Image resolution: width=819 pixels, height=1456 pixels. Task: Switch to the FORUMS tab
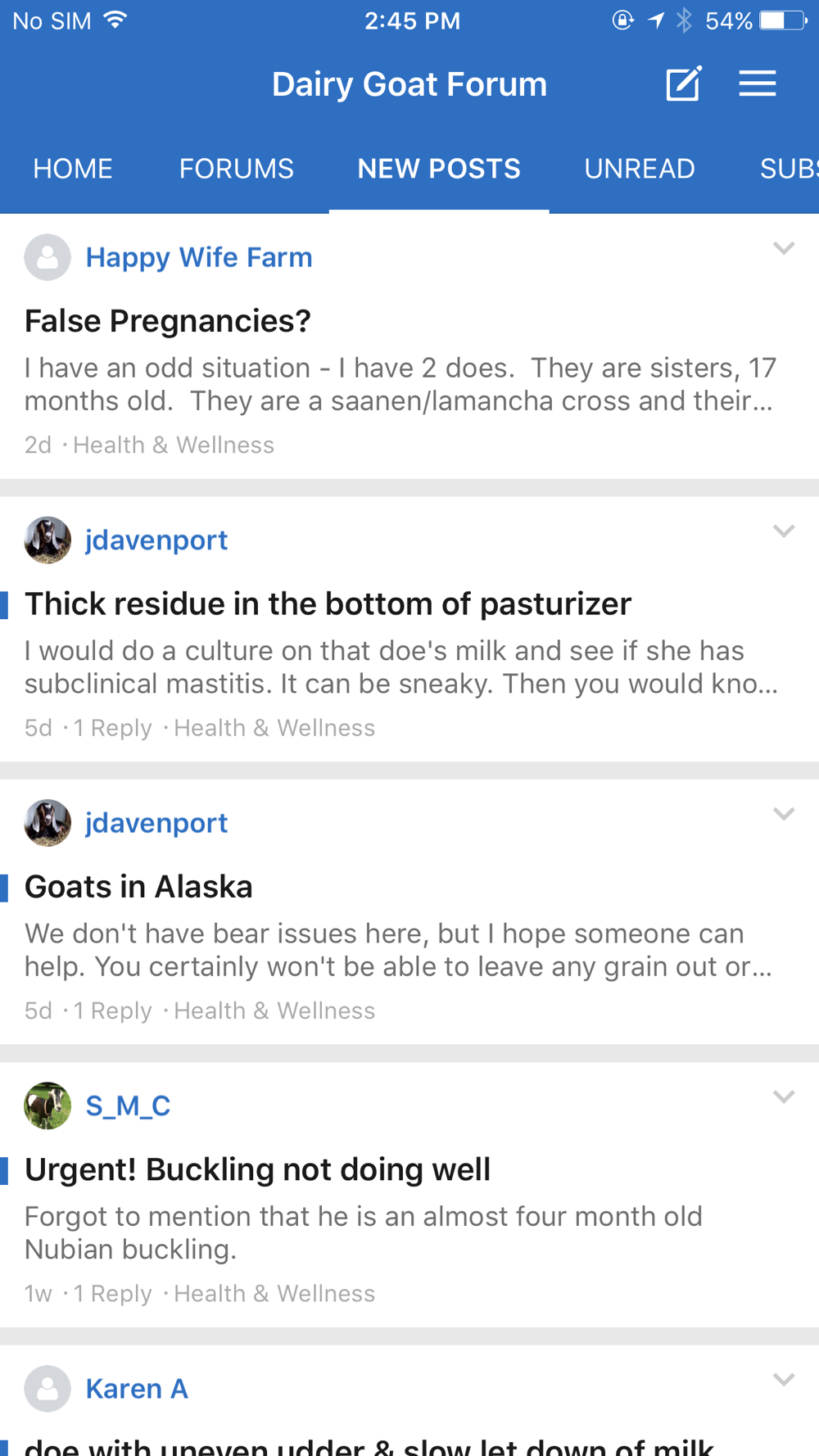coord(236,169)
